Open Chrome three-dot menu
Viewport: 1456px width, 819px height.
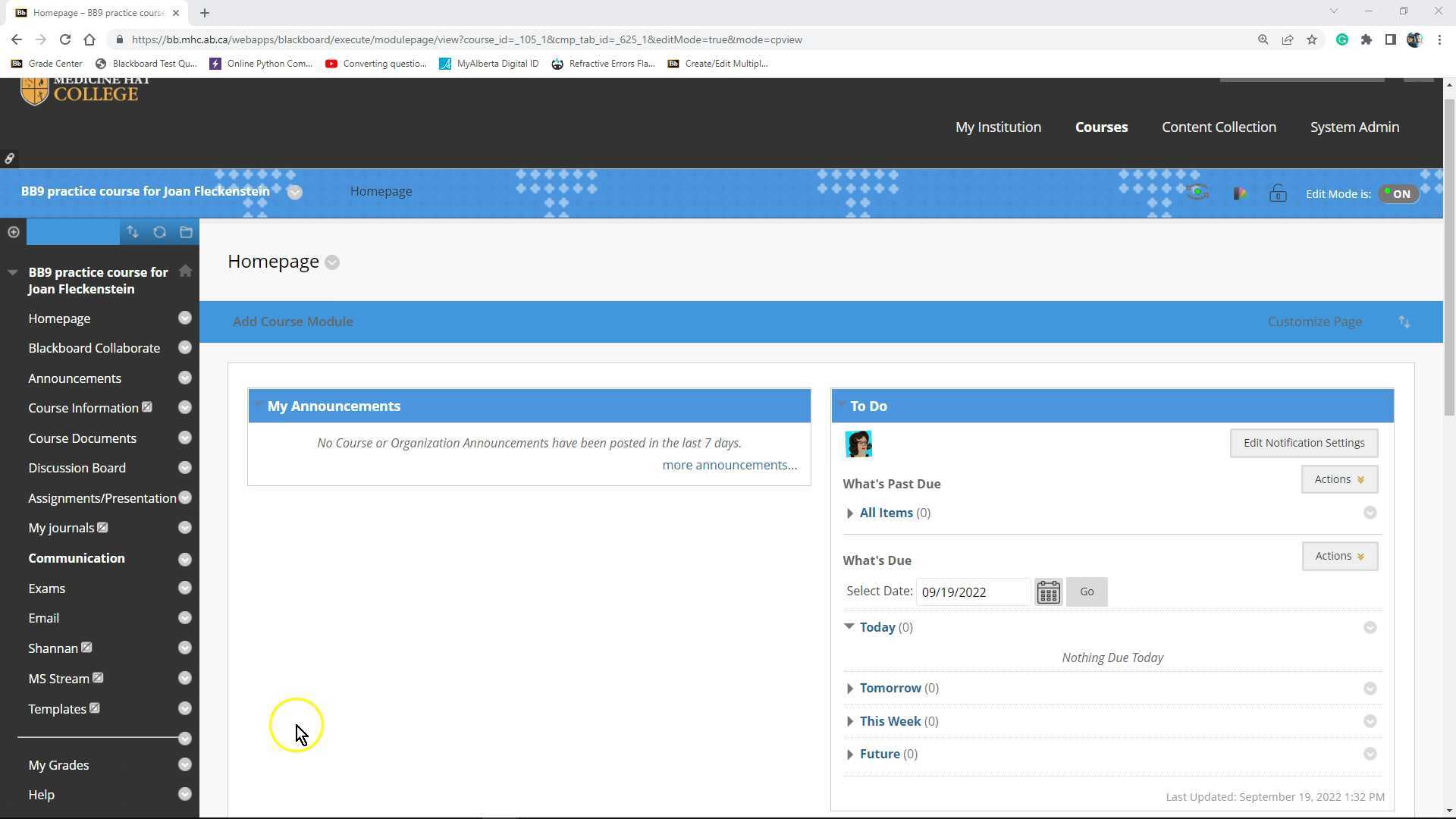click(1439, 39)
